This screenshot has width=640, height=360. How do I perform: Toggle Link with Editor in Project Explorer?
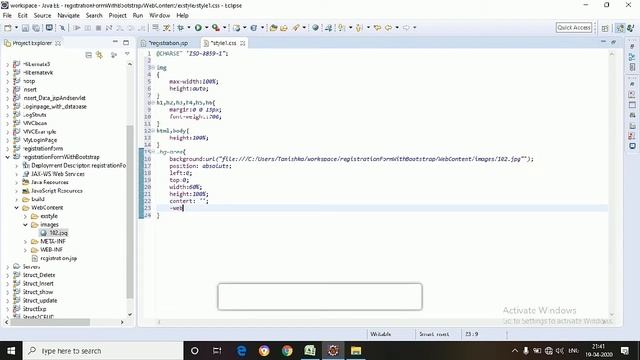[x=100, y=55]
